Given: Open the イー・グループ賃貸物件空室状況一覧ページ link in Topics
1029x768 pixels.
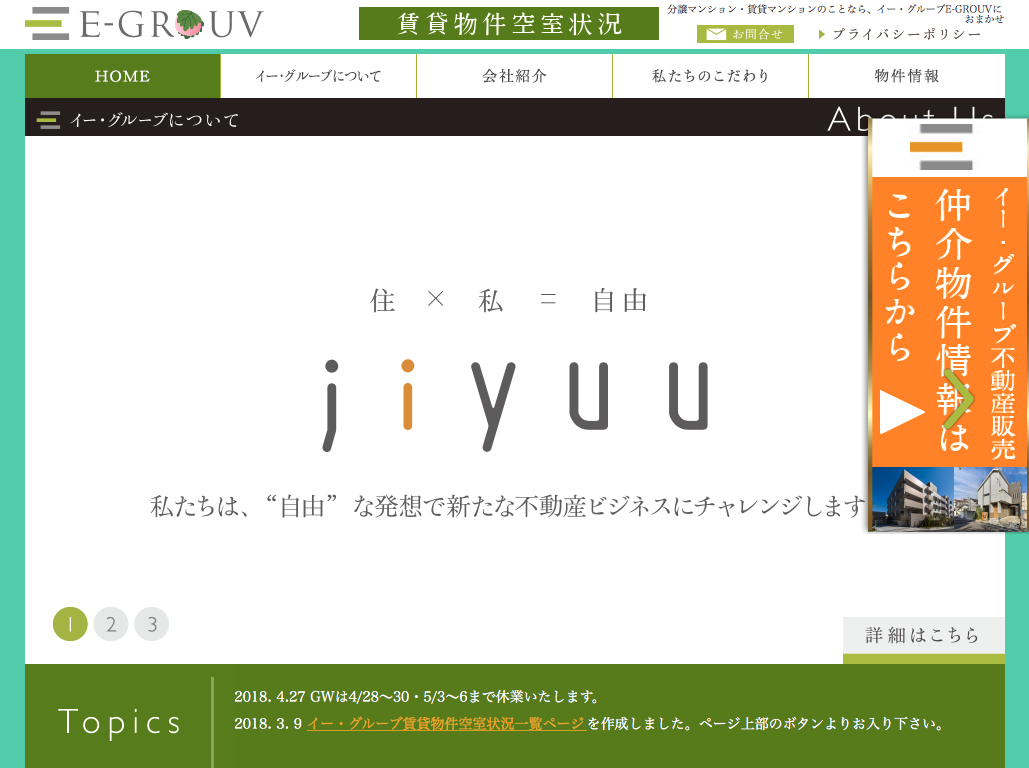Looking at the screenshot, I should [x=446, y=724].
